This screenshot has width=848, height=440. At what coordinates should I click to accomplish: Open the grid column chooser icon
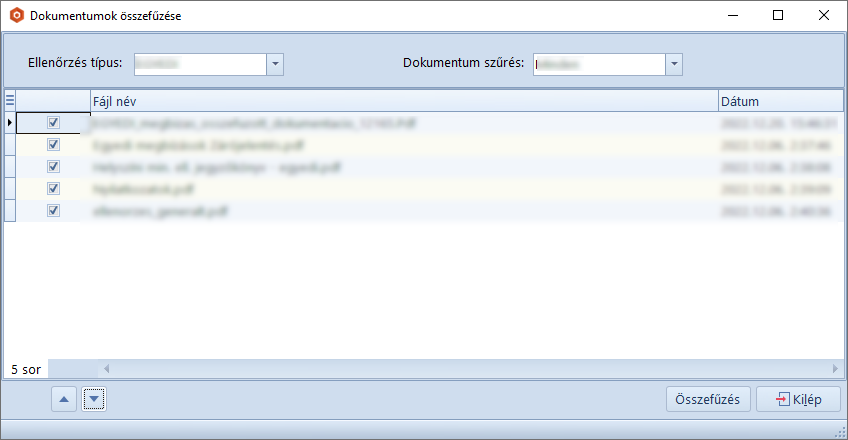[x=10, y=100]
